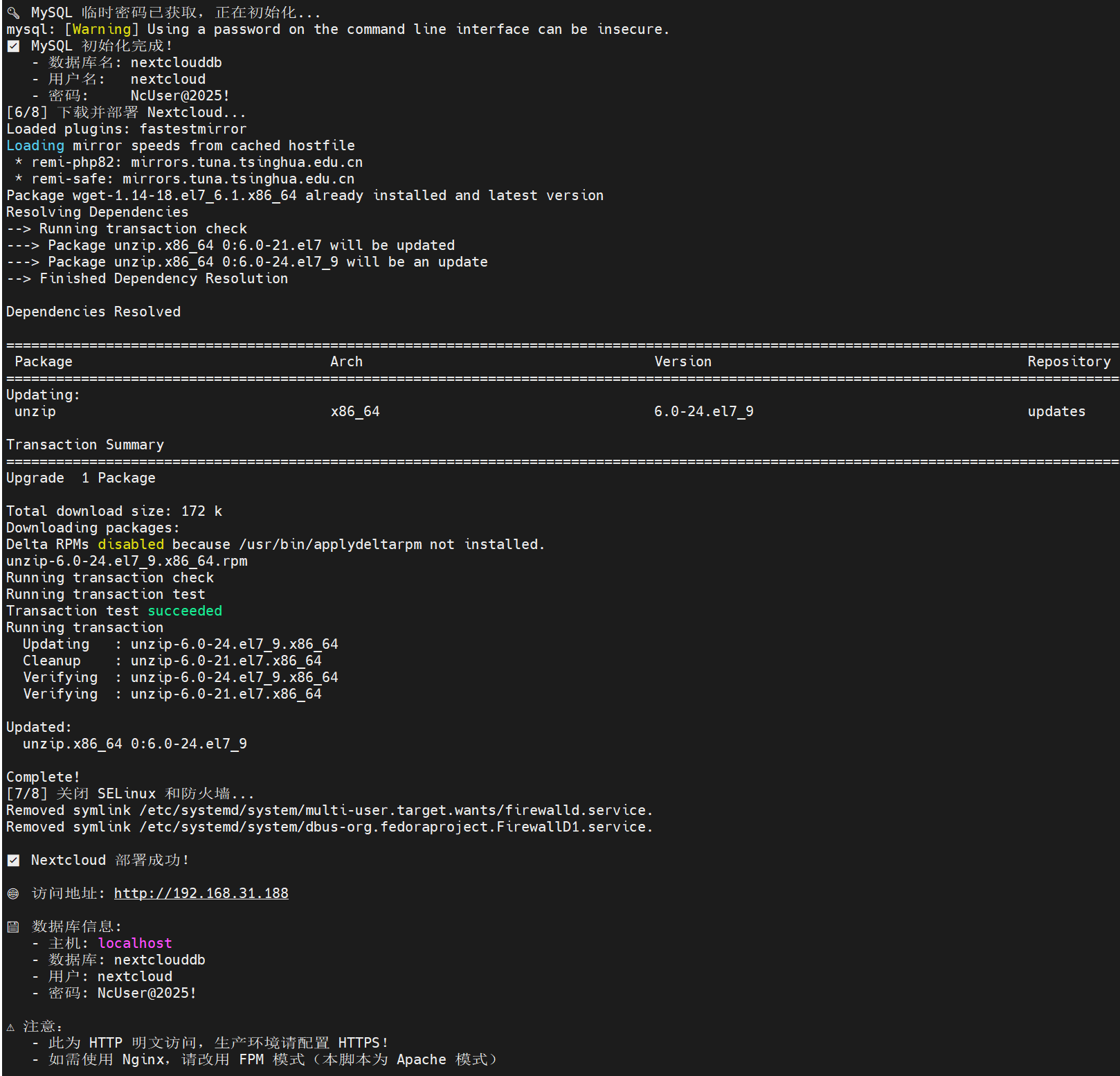Click "nextclouddb" in the 数据库名 line

point(177,62)
